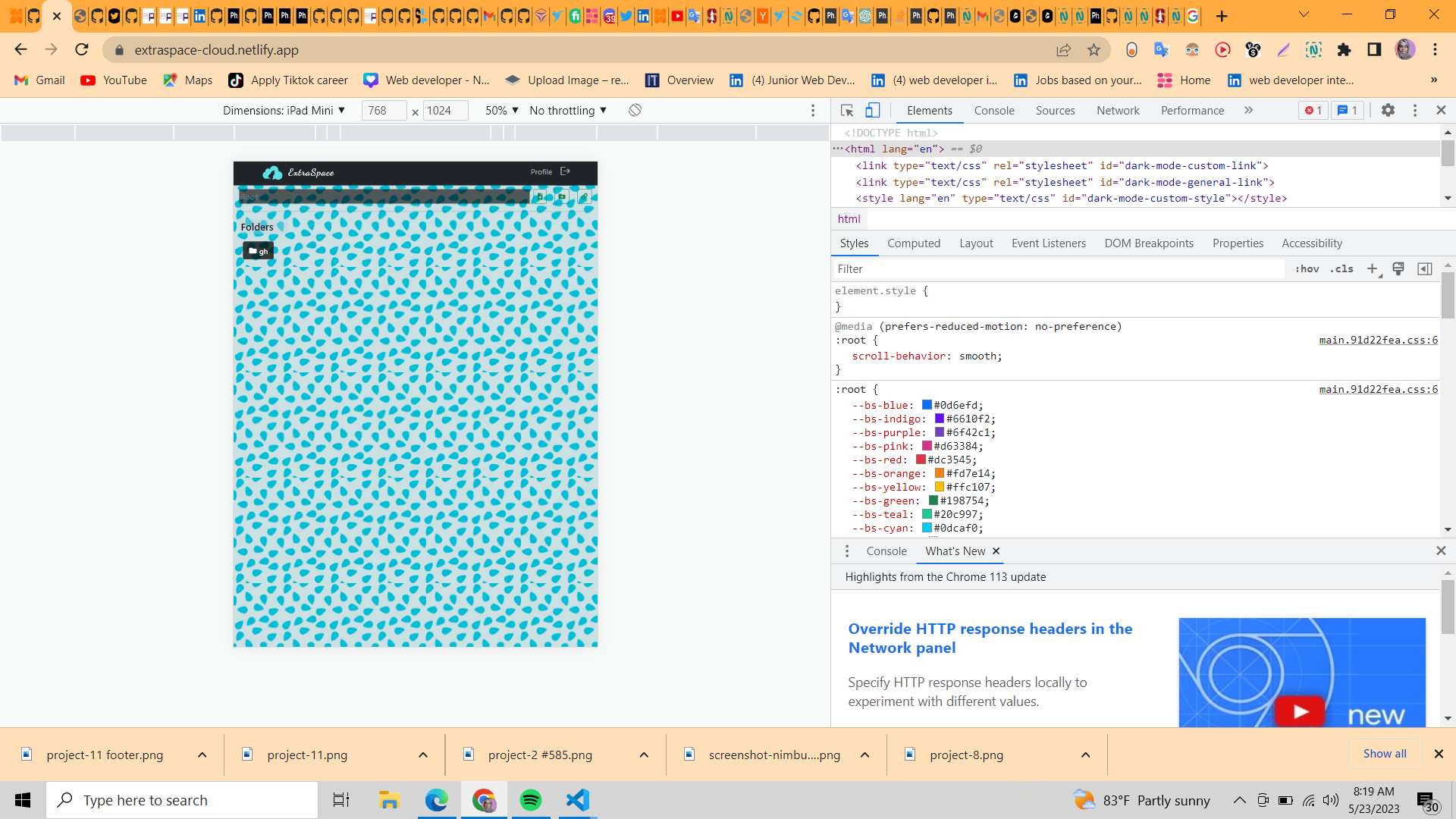1456x819 pixels.
Task: Toggle the :hov element state panel
Action: [x=1307, y=268]
